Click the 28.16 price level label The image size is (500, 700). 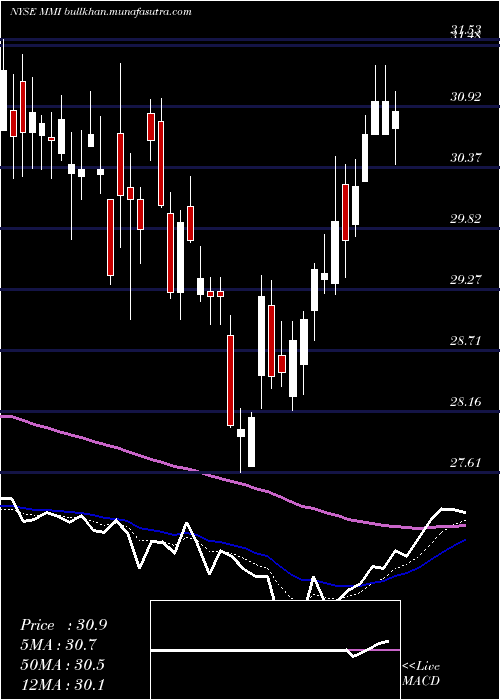pos(466,401)
